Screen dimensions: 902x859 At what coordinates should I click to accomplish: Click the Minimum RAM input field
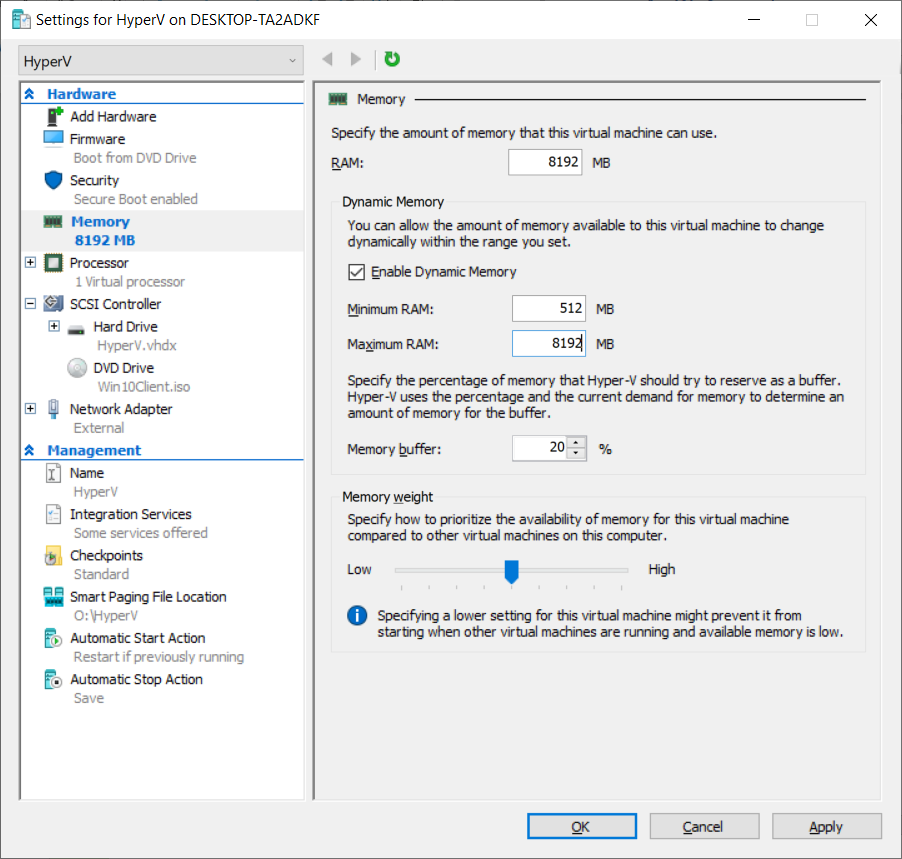[x=548, y=310]
